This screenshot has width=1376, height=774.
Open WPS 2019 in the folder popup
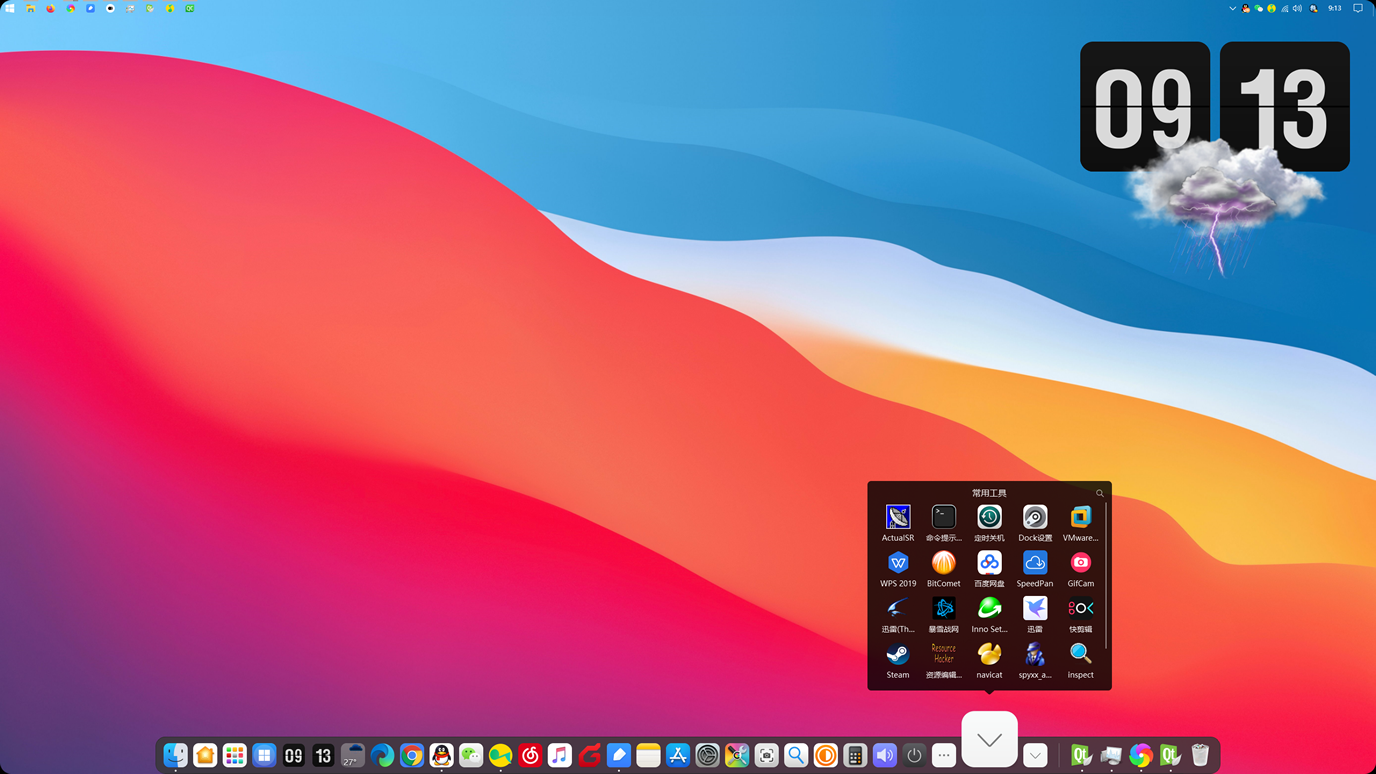point(897,564)
